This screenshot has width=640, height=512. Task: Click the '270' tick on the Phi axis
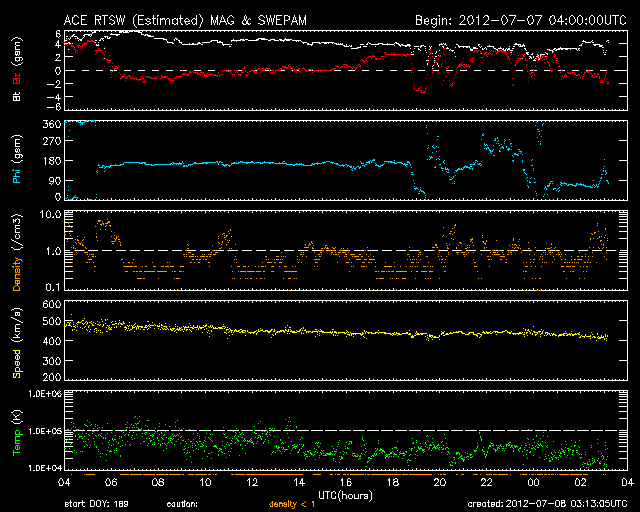(x=52, y=141)
